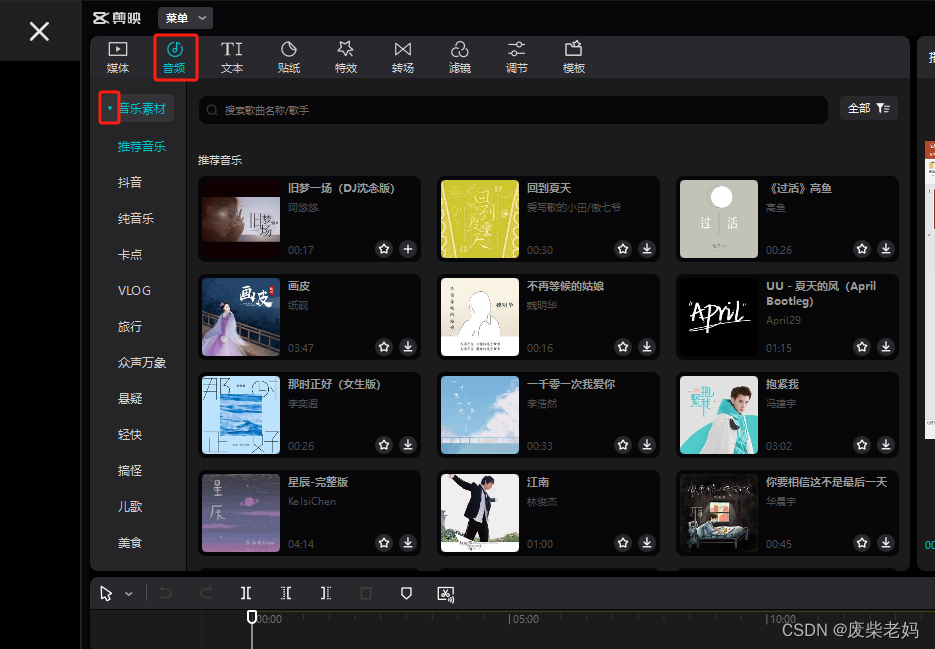
Task: Download the song 星辰-完整版
Action: coord(408,543)
